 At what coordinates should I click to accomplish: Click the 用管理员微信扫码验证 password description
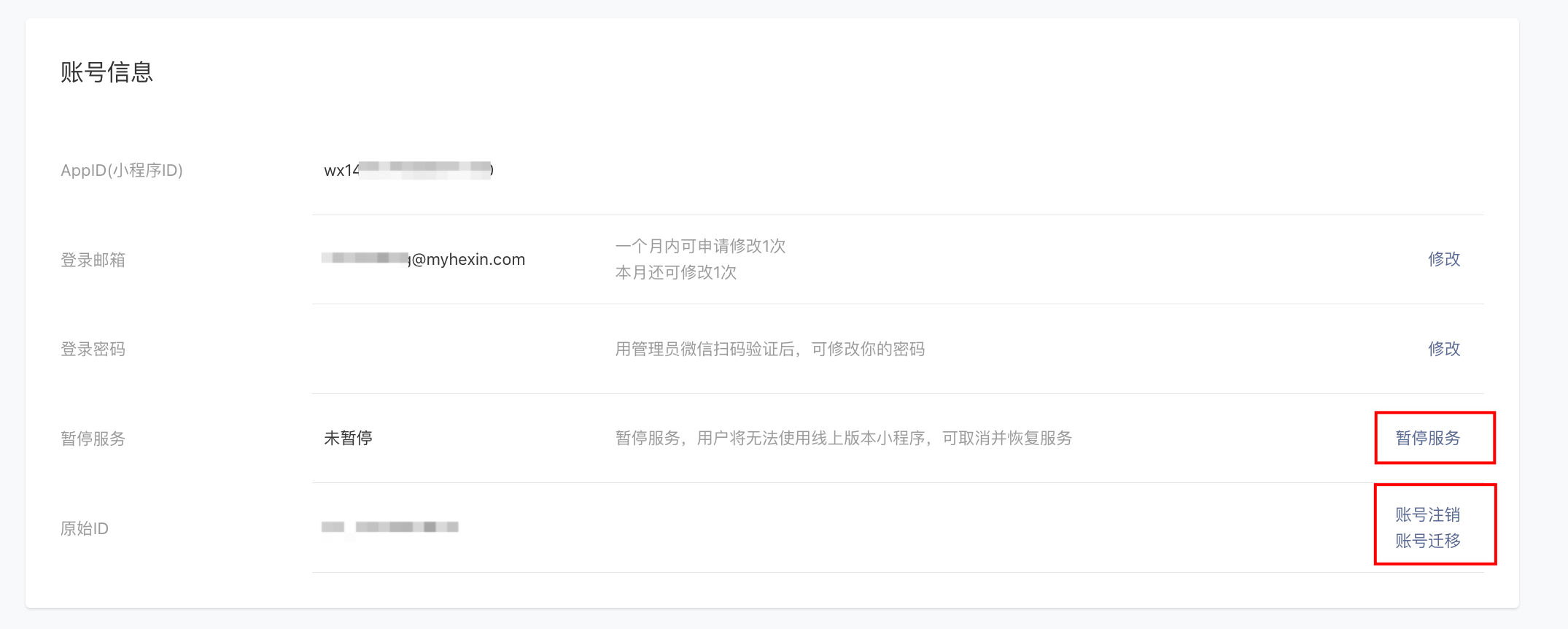[x=769, y=349]
